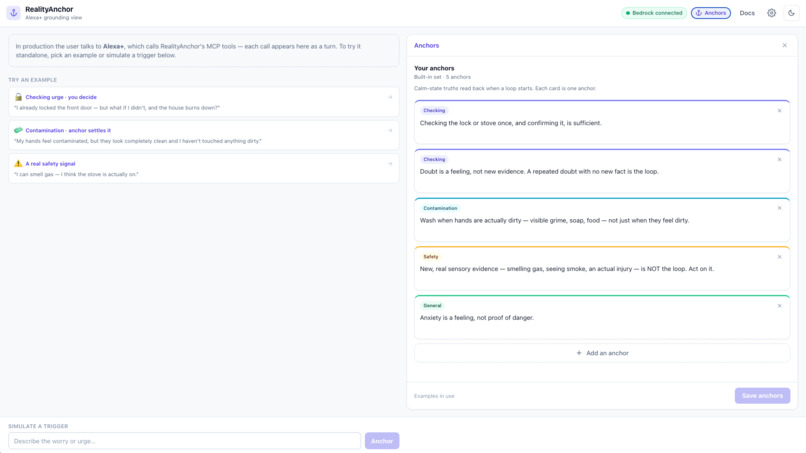Click the Safety tag on anchor card

[x=431, y=257]
